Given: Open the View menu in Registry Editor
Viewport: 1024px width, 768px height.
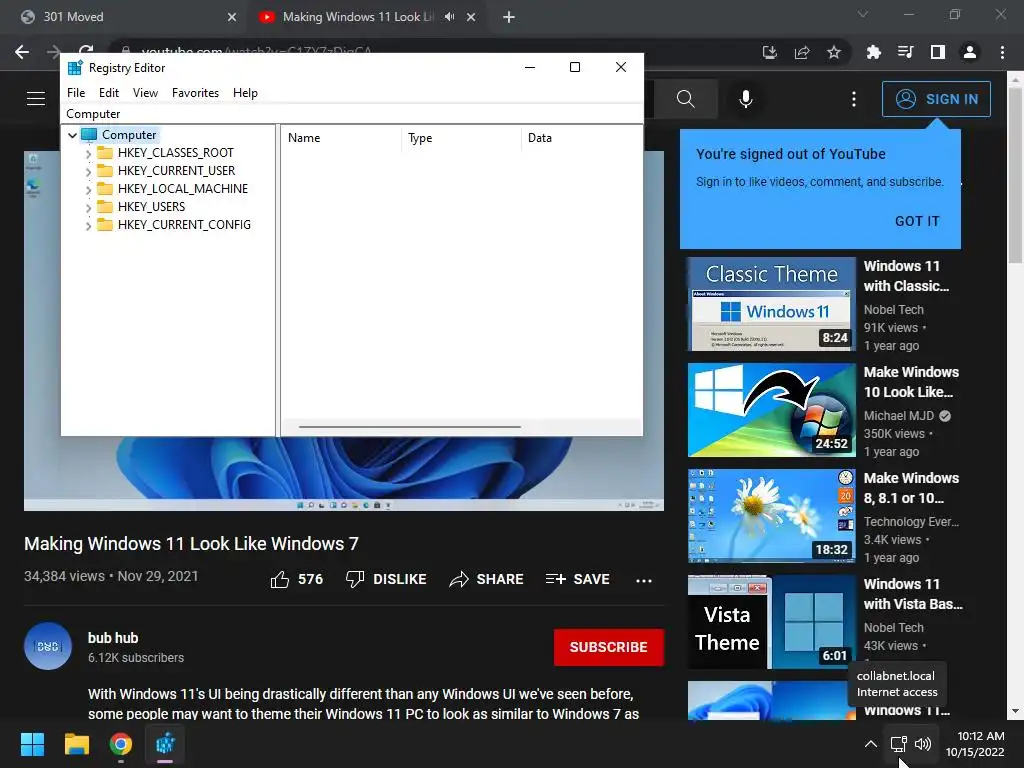Looking at the screenshot, I should tap(145, 93).
